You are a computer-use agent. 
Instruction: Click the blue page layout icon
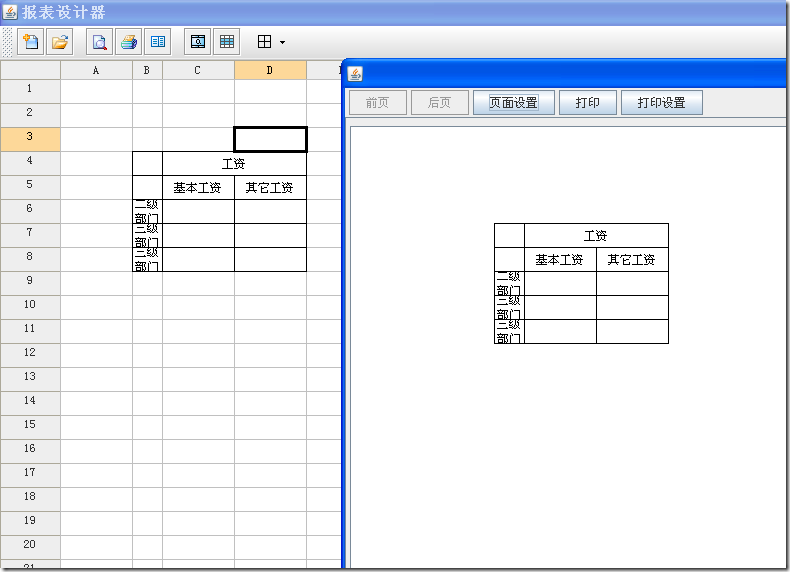[157, 42]
